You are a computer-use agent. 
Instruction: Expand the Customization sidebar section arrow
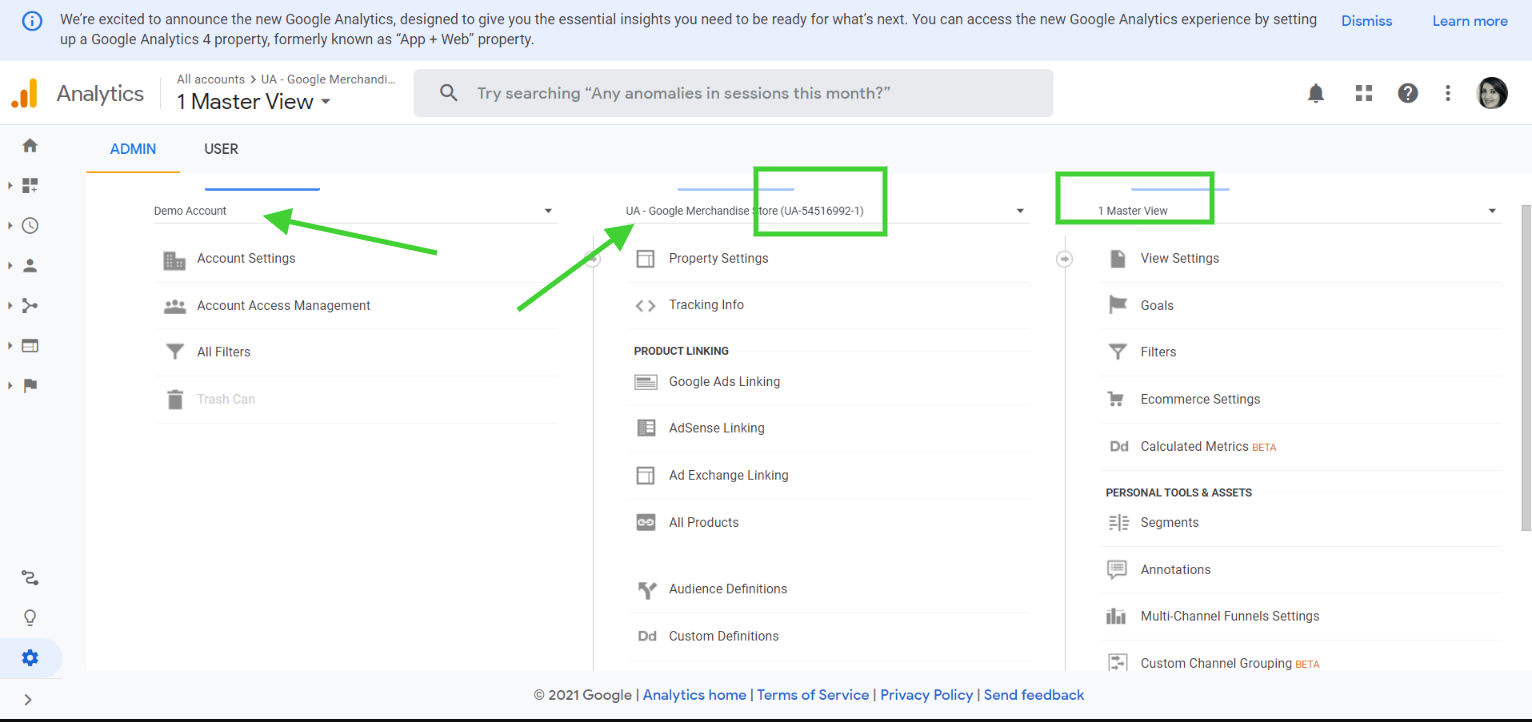(x=10, y=185)
